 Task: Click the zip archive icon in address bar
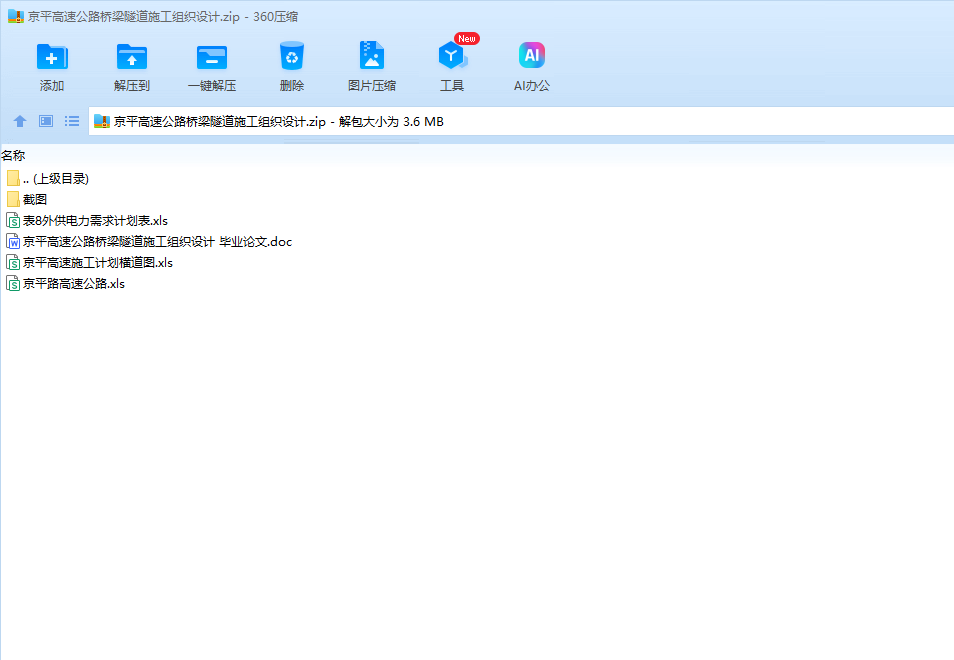coord(102,121)
